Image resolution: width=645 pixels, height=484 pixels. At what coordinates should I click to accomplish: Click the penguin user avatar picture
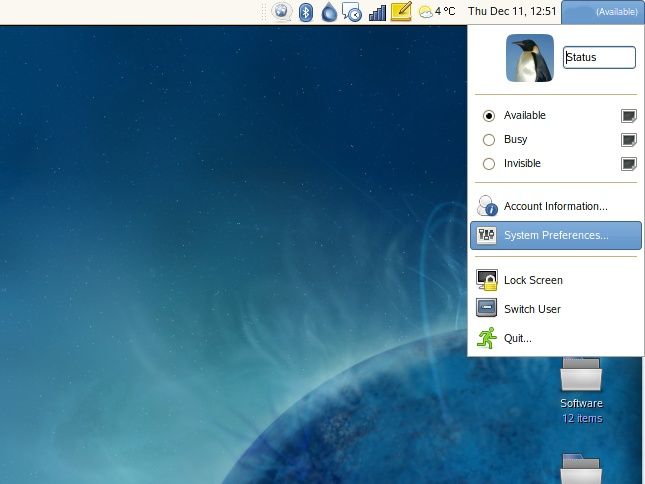pos(530,58)
